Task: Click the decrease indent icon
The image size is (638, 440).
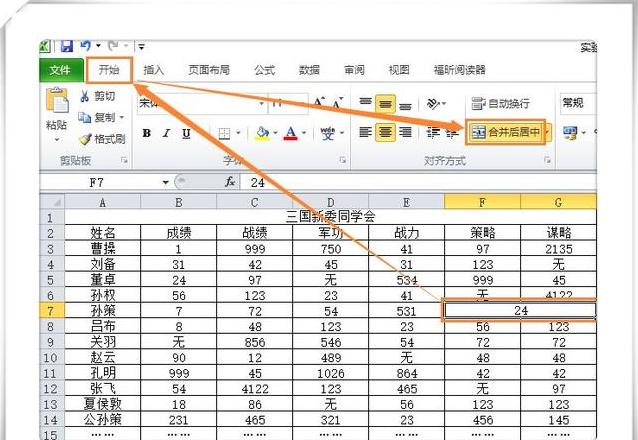Action: [433, 132]
